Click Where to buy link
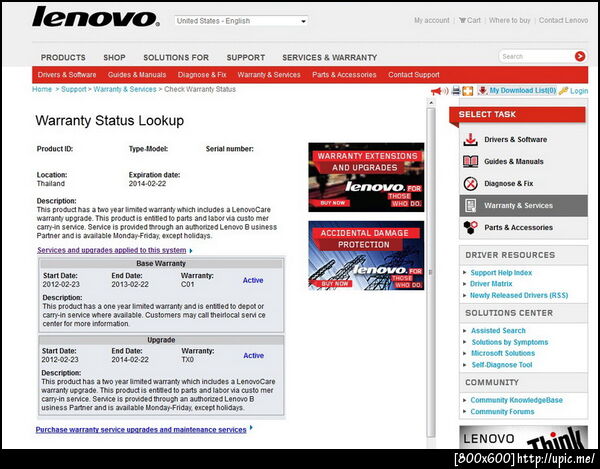This screenshot has width=600, height=469. coord(510,20)
